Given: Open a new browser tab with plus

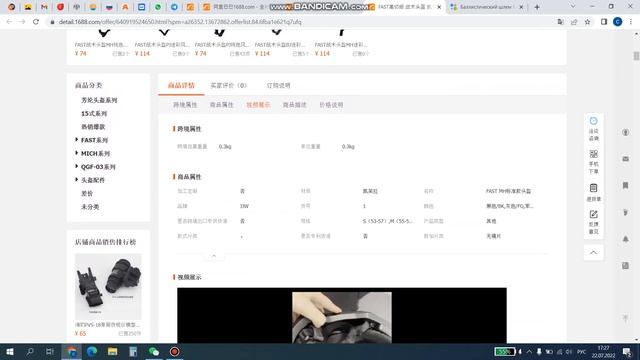Looking at the screenshot, I should coord(537,7).
